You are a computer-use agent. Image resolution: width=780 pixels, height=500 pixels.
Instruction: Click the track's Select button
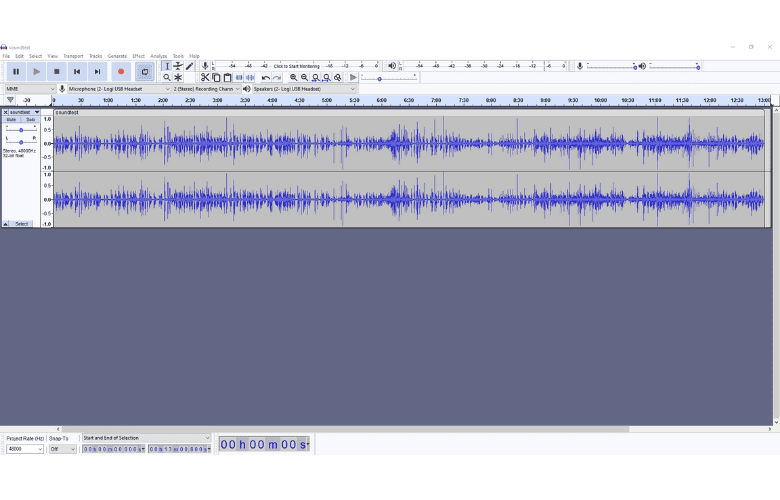(x=21, y=224)
